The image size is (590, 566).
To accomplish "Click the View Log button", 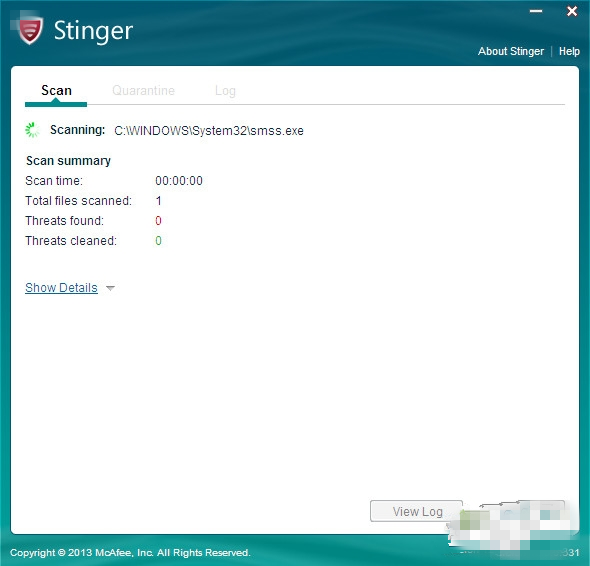I will [x=417, y=511].
